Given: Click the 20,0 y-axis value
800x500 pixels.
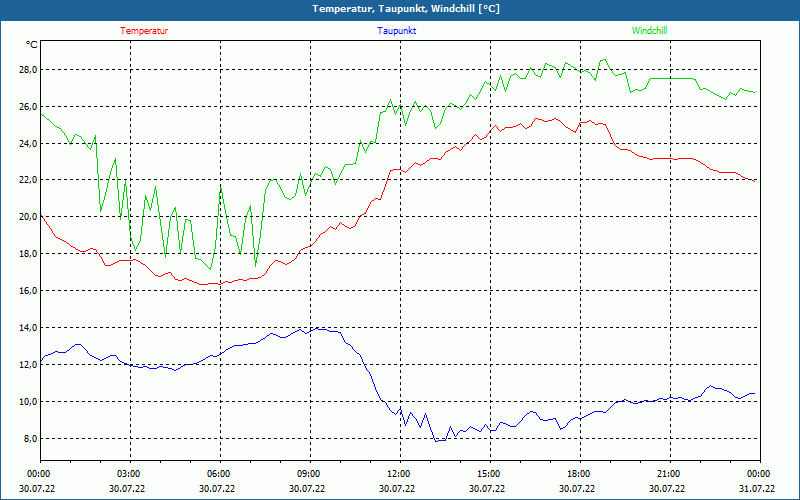Looking at the screenshot, I should point(28,217).
